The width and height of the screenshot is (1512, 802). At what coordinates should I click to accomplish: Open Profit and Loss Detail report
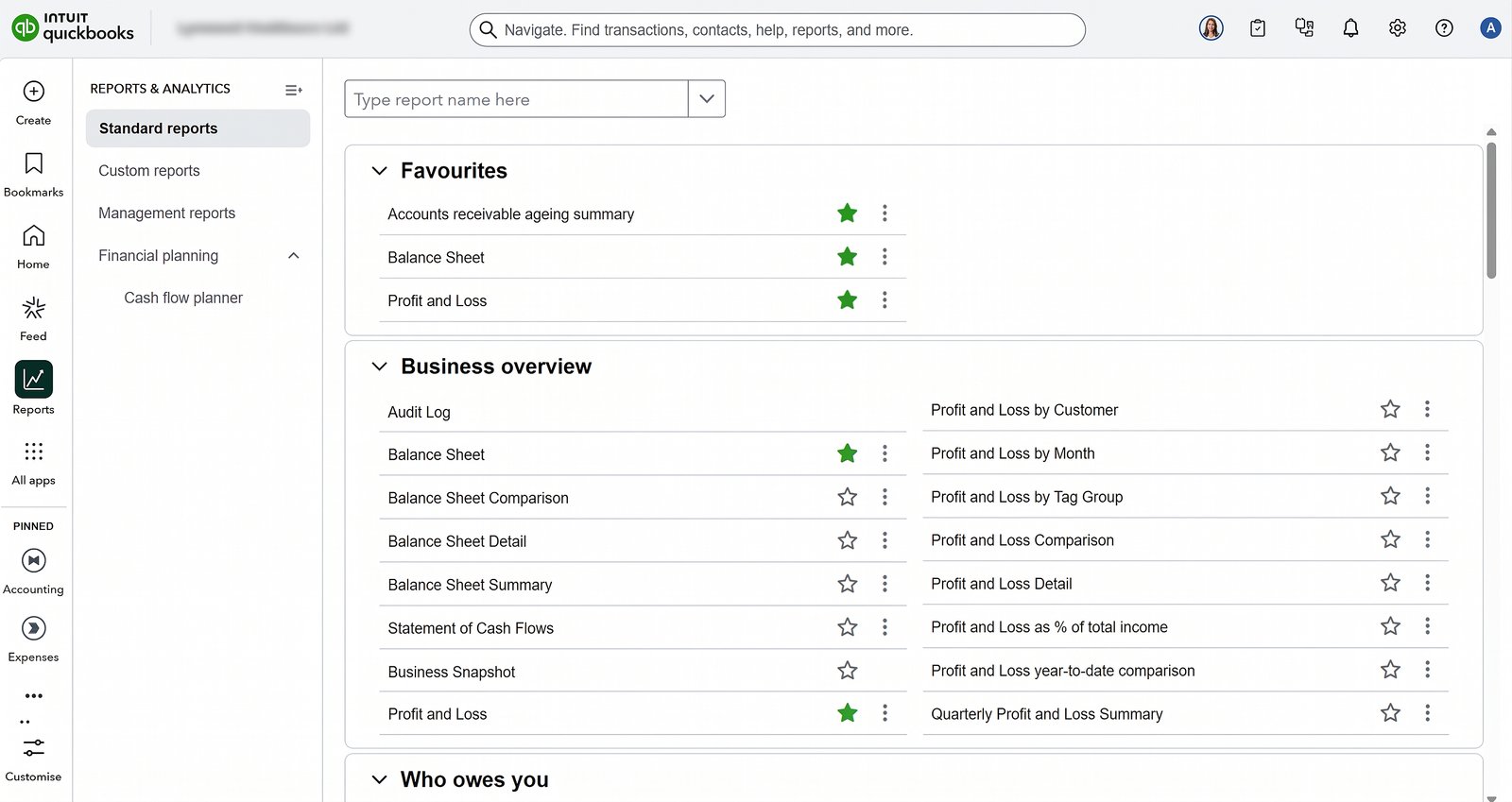pos(1002,584)
